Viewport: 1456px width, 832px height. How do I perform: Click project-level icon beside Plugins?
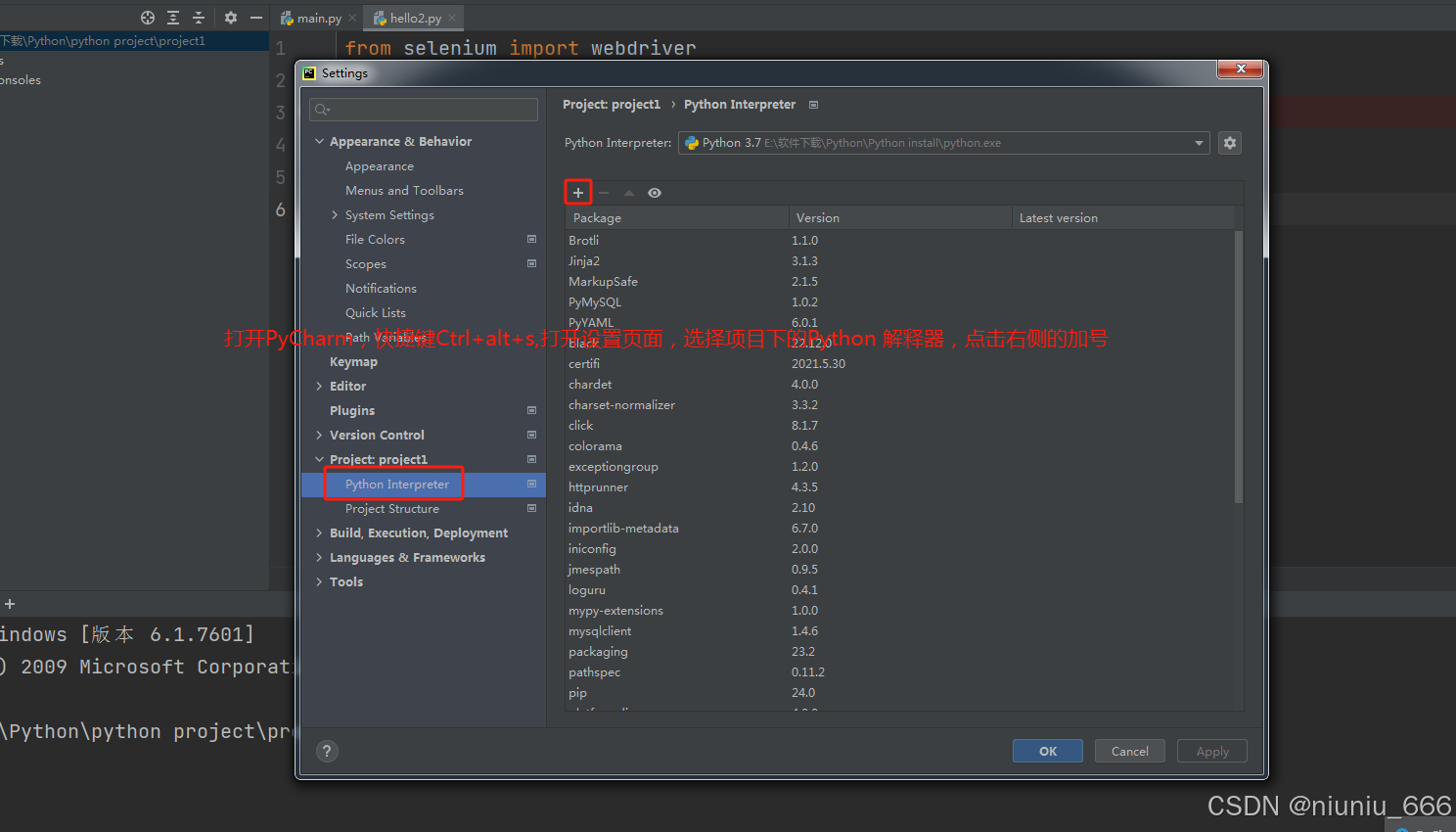point(531,410)
